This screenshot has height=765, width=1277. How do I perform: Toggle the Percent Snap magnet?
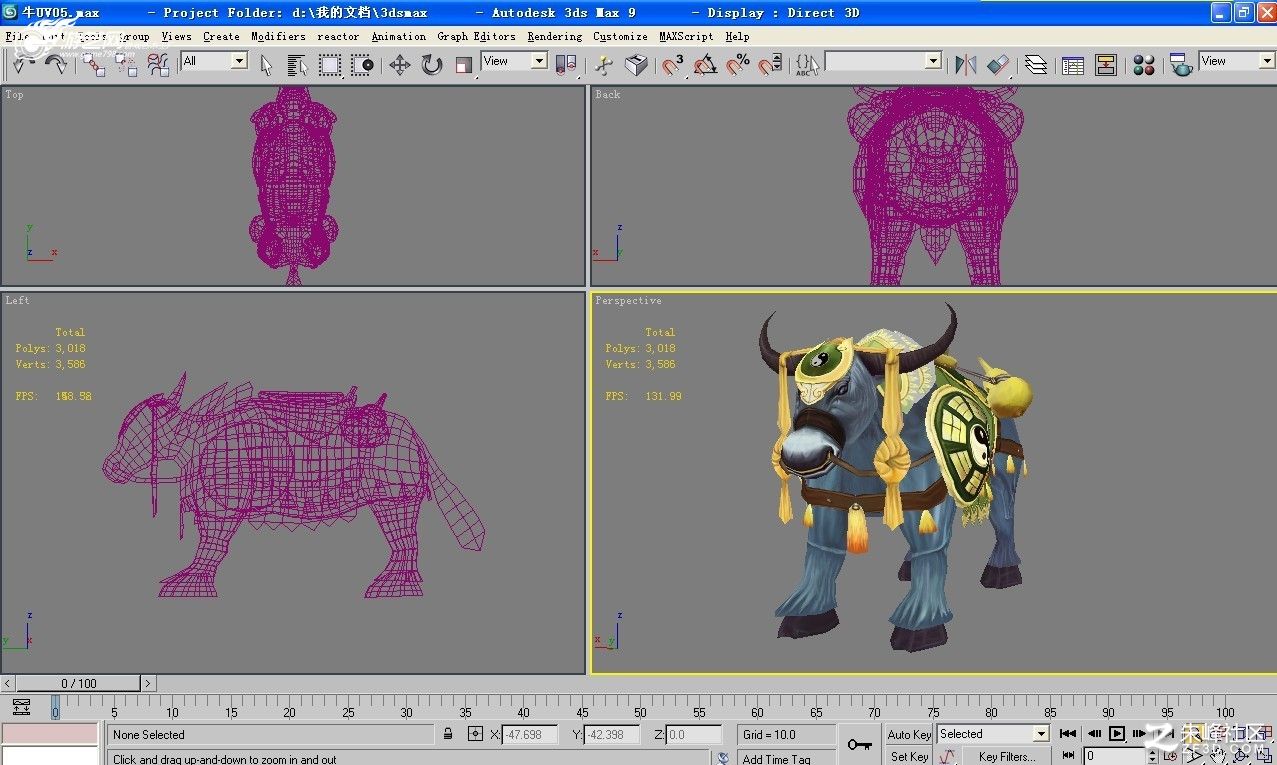click(738, 65)
